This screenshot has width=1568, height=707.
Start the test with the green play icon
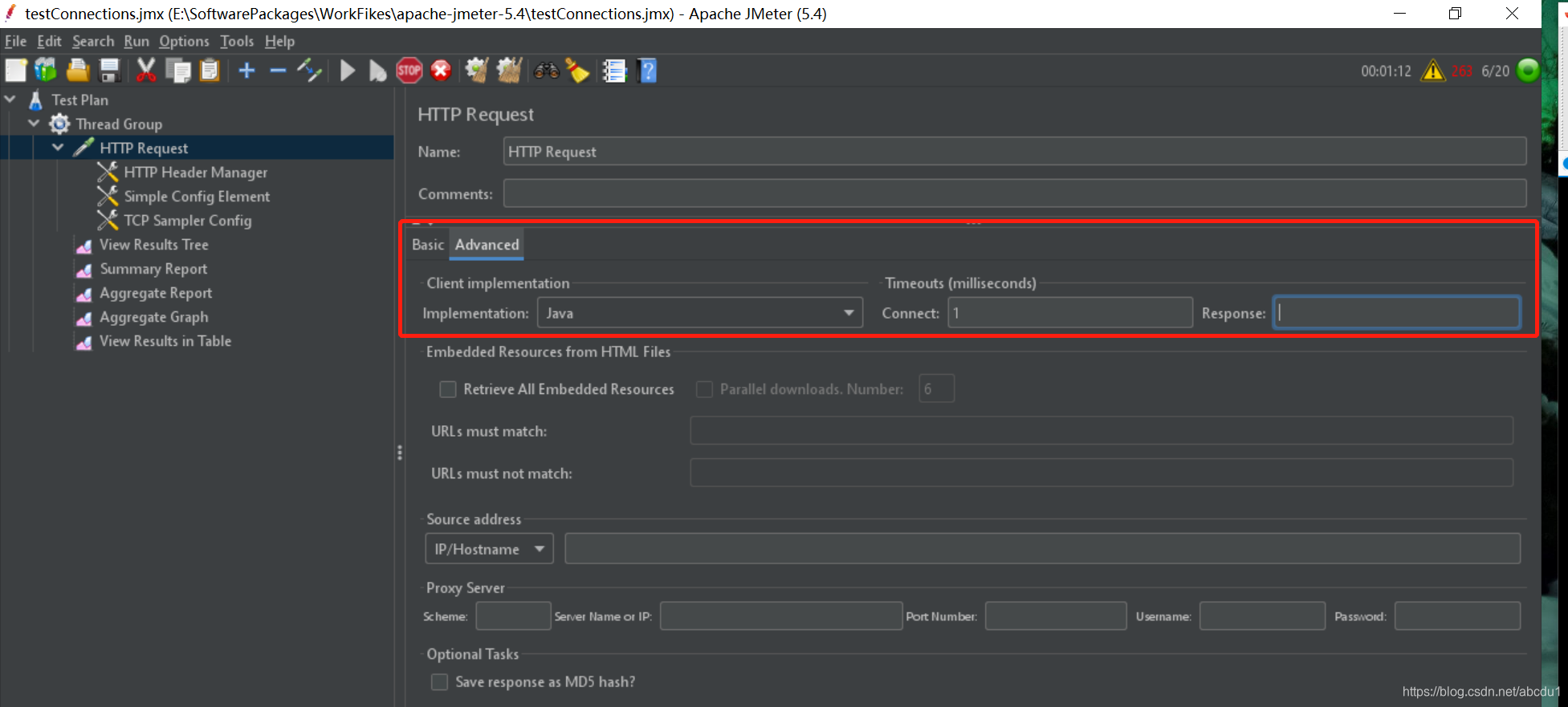(348, 71)
